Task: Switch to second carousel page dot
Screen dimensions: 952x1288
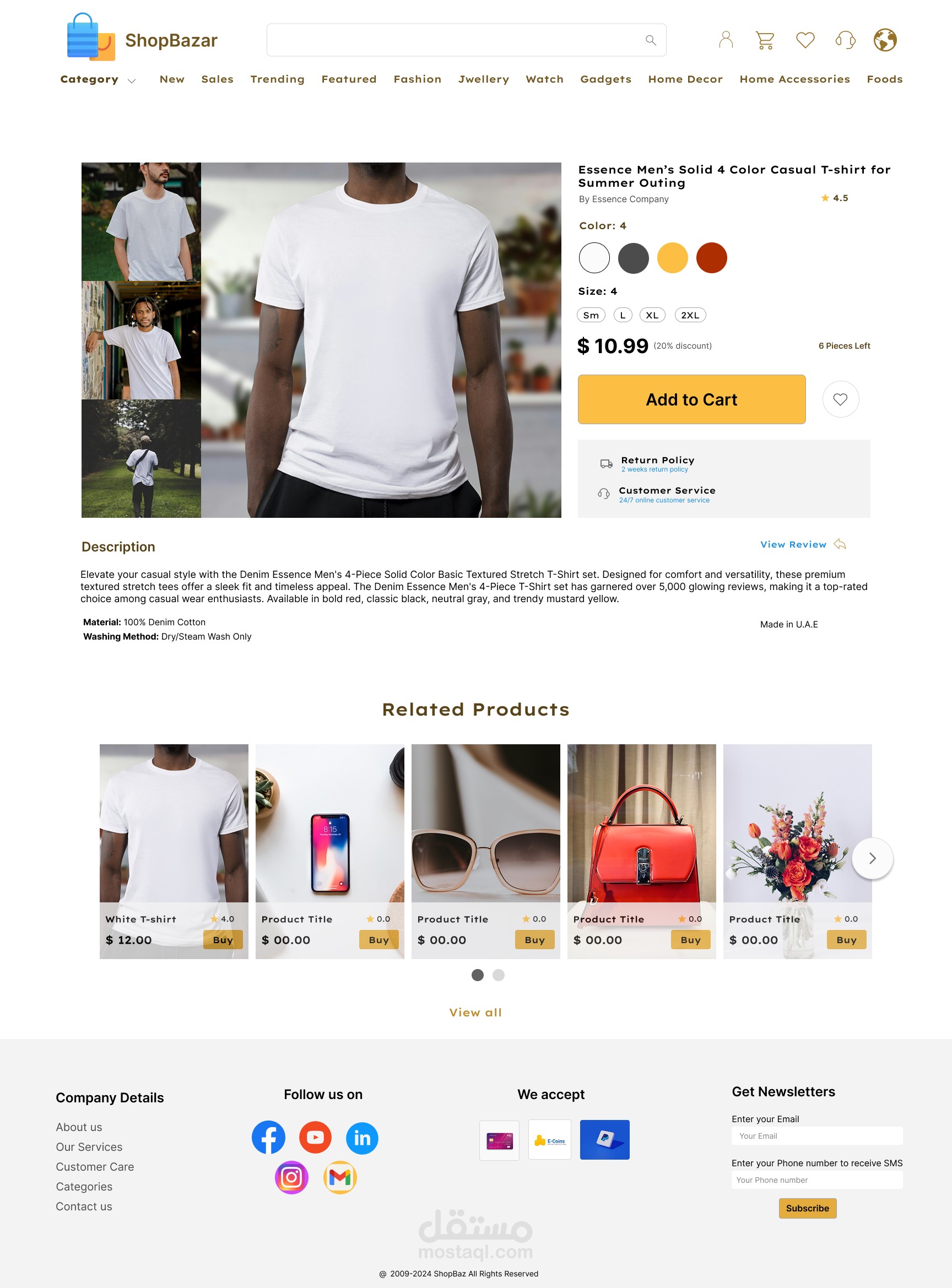Action: [x=499, y=975]
